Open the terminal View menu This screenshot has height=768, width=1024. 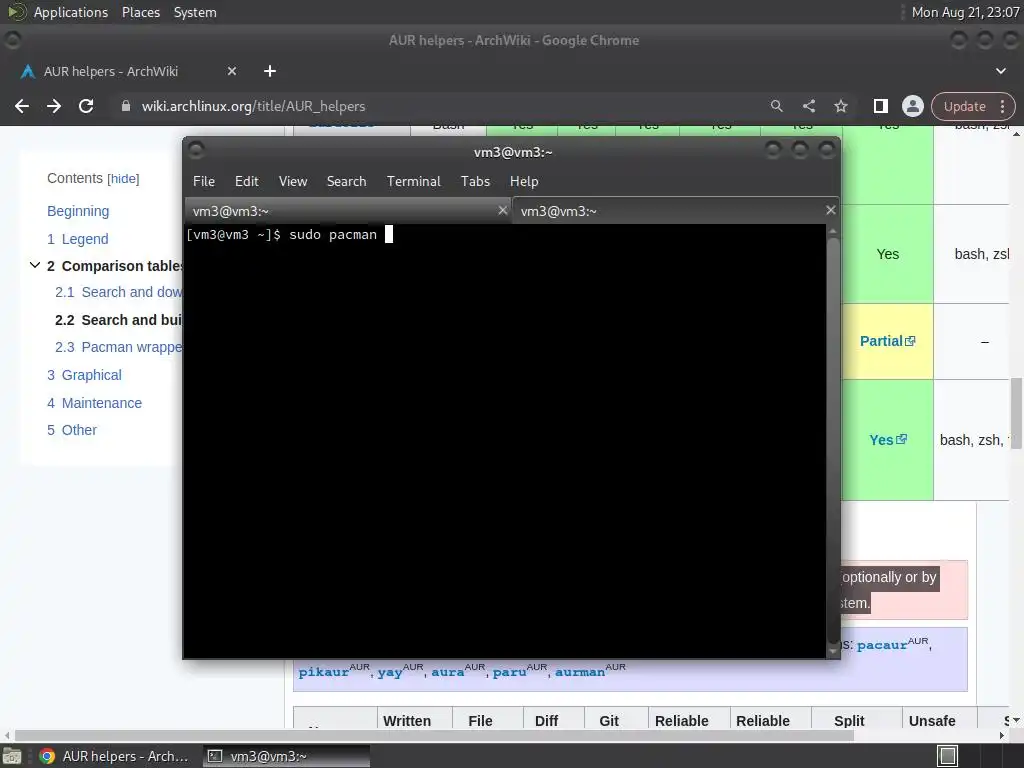point(293,182)
